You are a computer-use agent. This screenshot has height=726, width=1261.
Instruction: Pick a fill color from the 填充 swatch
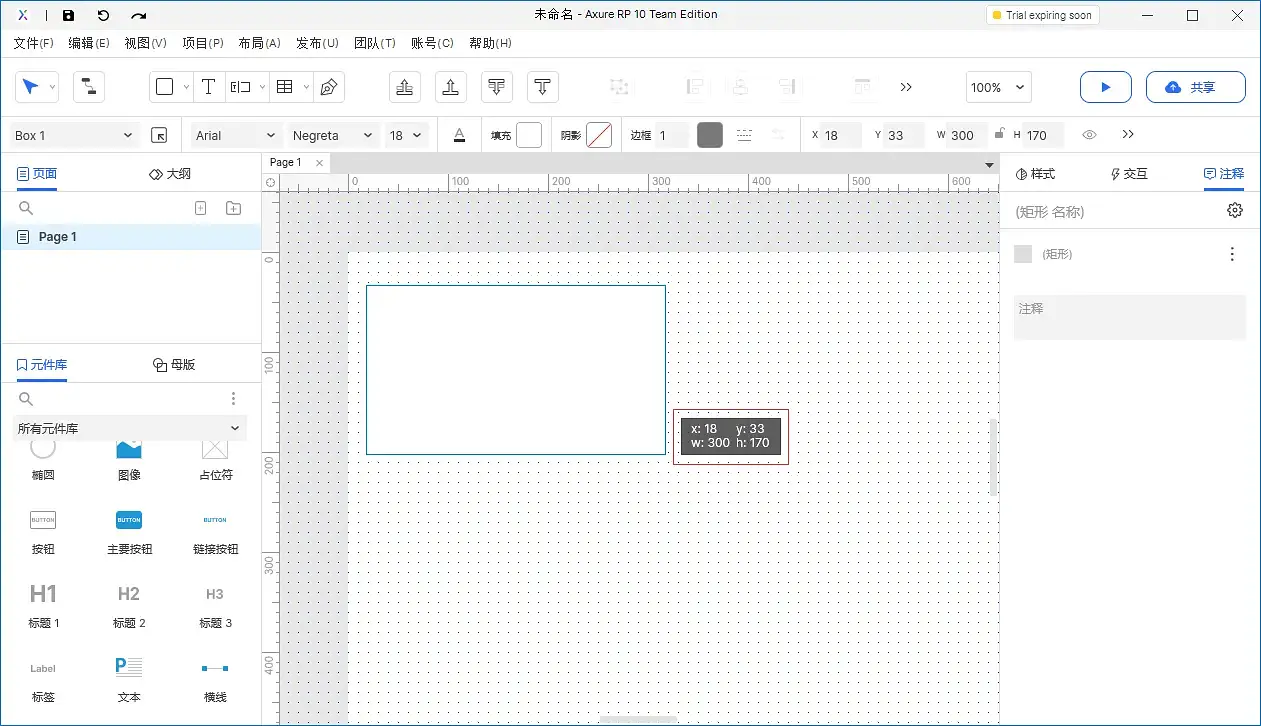click(528, 134)
